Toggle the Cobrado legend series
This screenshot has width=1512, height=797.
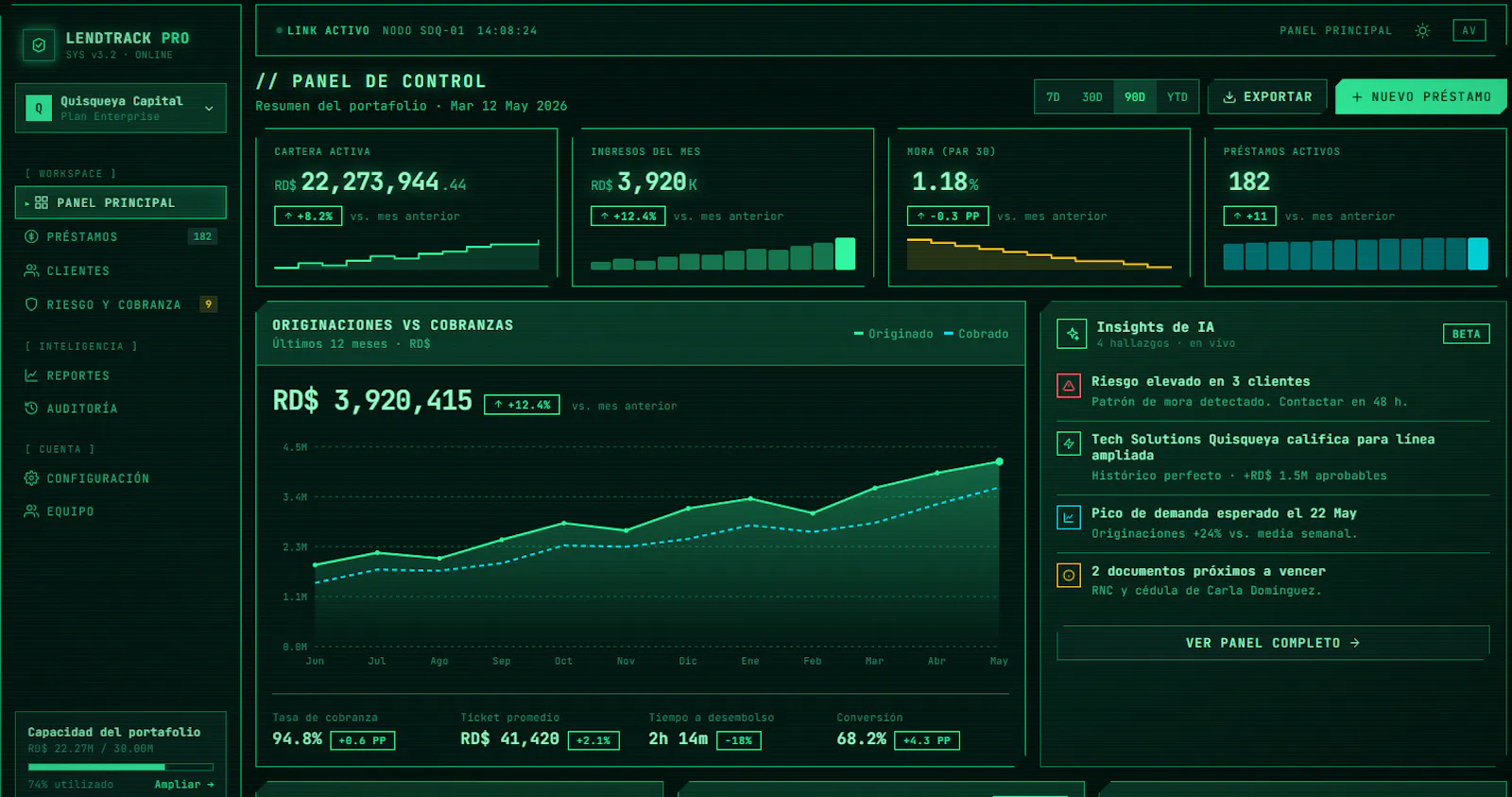pyautogui.click(x=976, y=334)
